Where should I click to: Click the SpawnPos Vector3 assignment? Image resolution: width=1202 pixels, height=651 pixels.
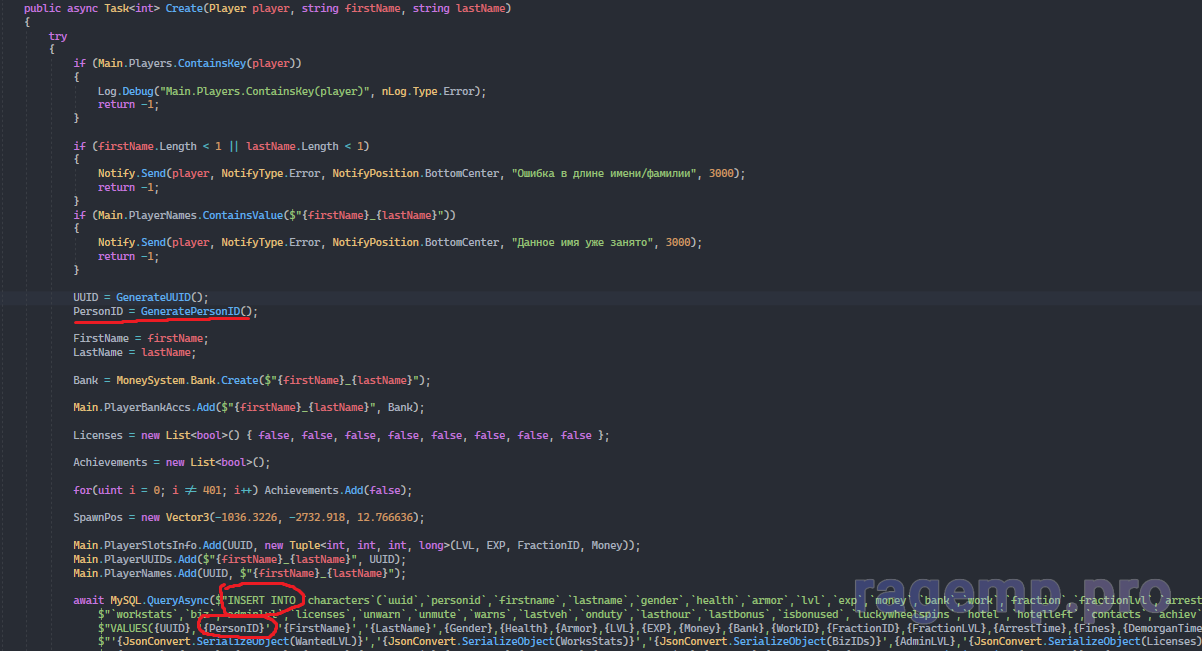248,517
